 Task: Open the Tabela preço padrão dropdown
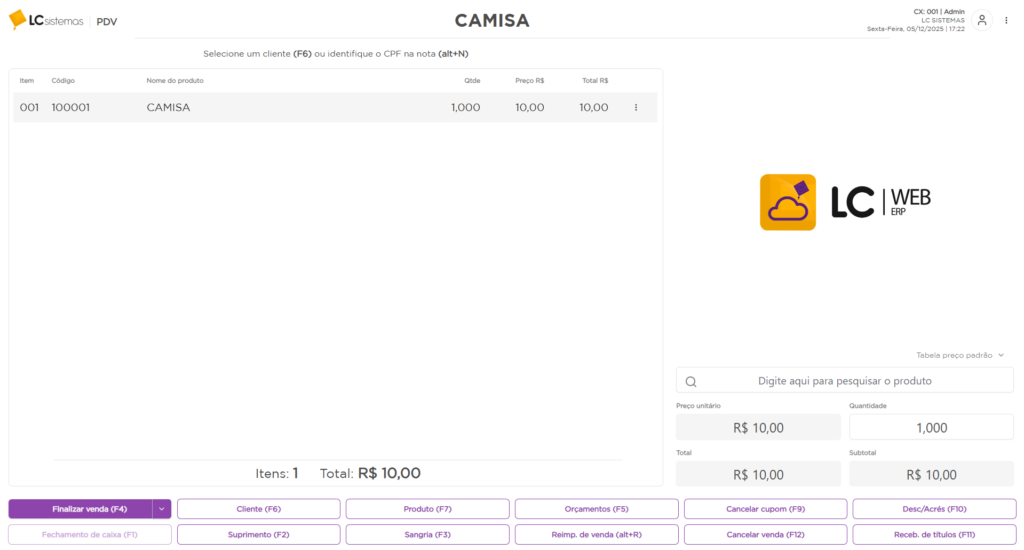[x=959, y=355]
